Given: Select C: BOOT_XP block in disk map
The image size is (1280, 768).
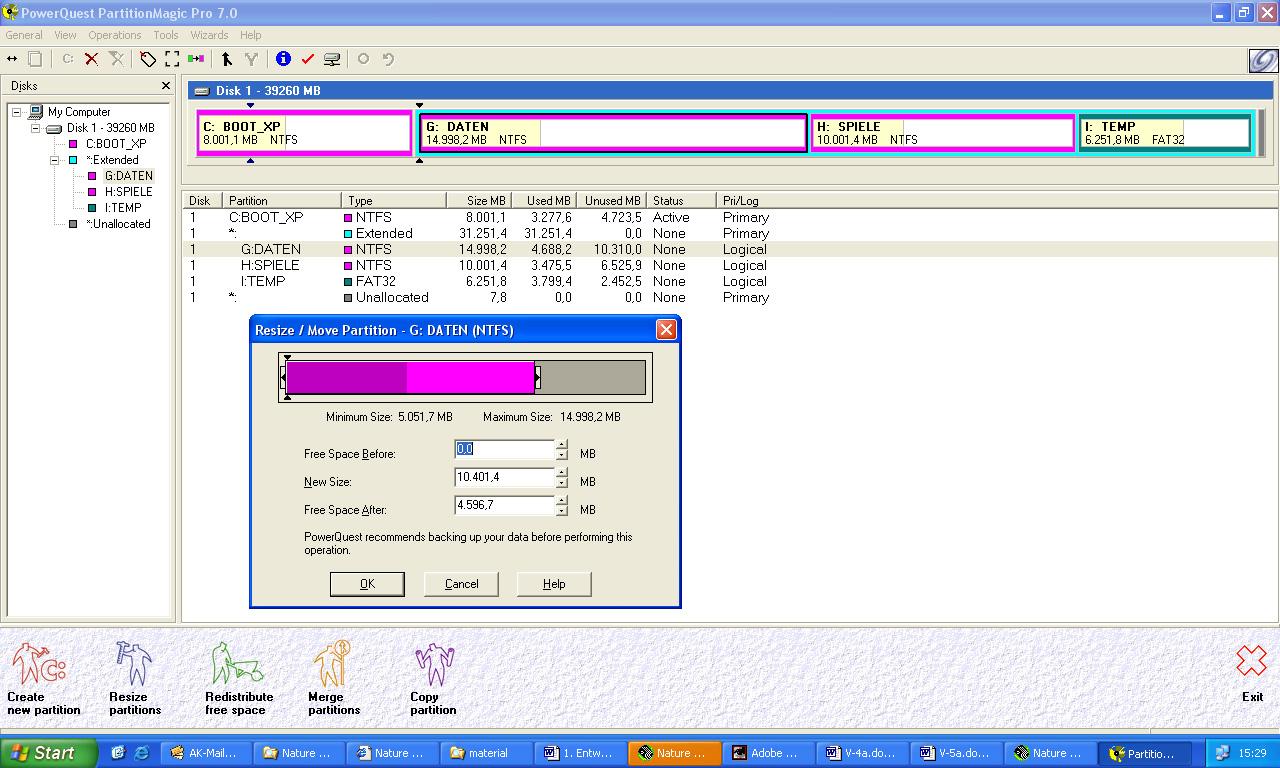Looking at the screenshot, I should [x=305, y=133].
